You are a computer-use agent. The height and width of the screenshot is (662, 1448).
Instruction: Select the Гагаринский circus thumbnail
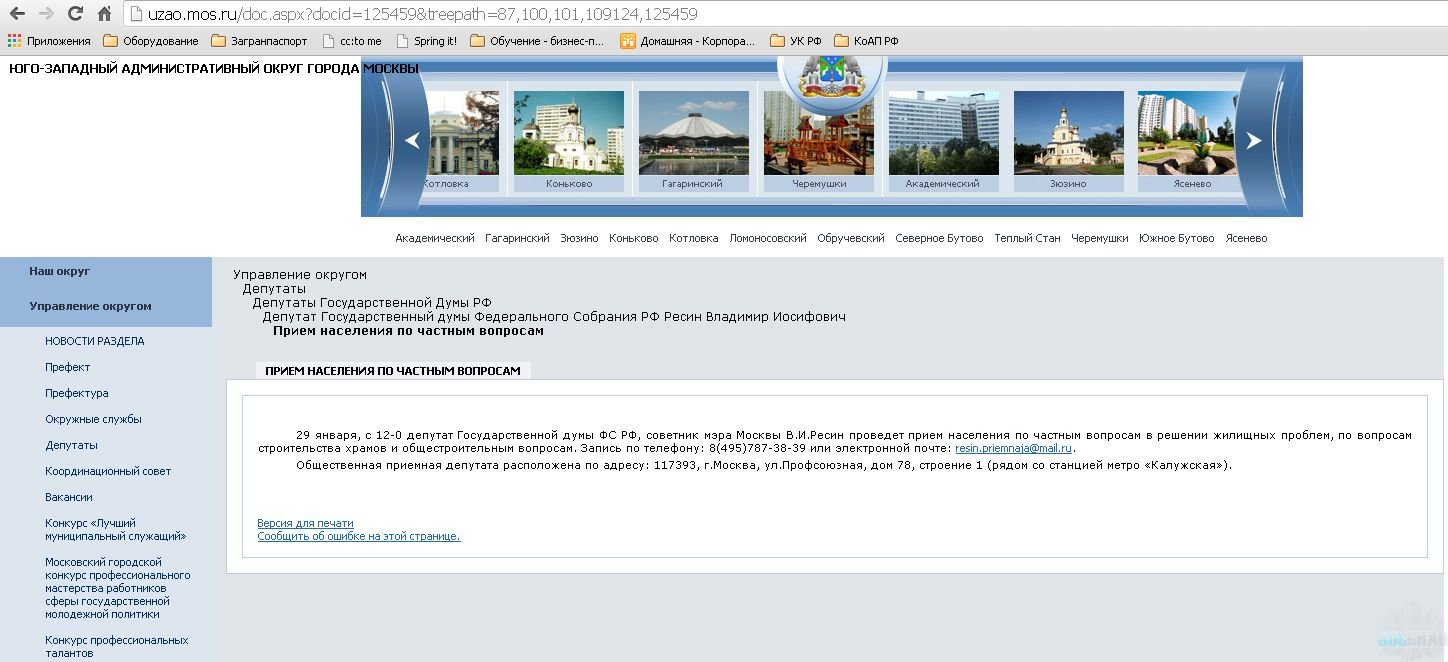pyautogui.click(x=693, y=133)
